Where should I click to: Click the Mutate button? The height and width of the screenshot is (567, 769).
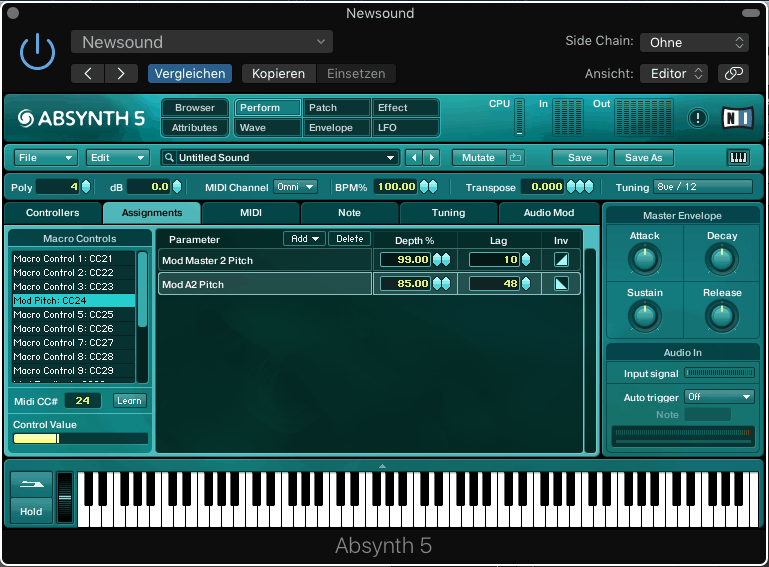point(479,158)
